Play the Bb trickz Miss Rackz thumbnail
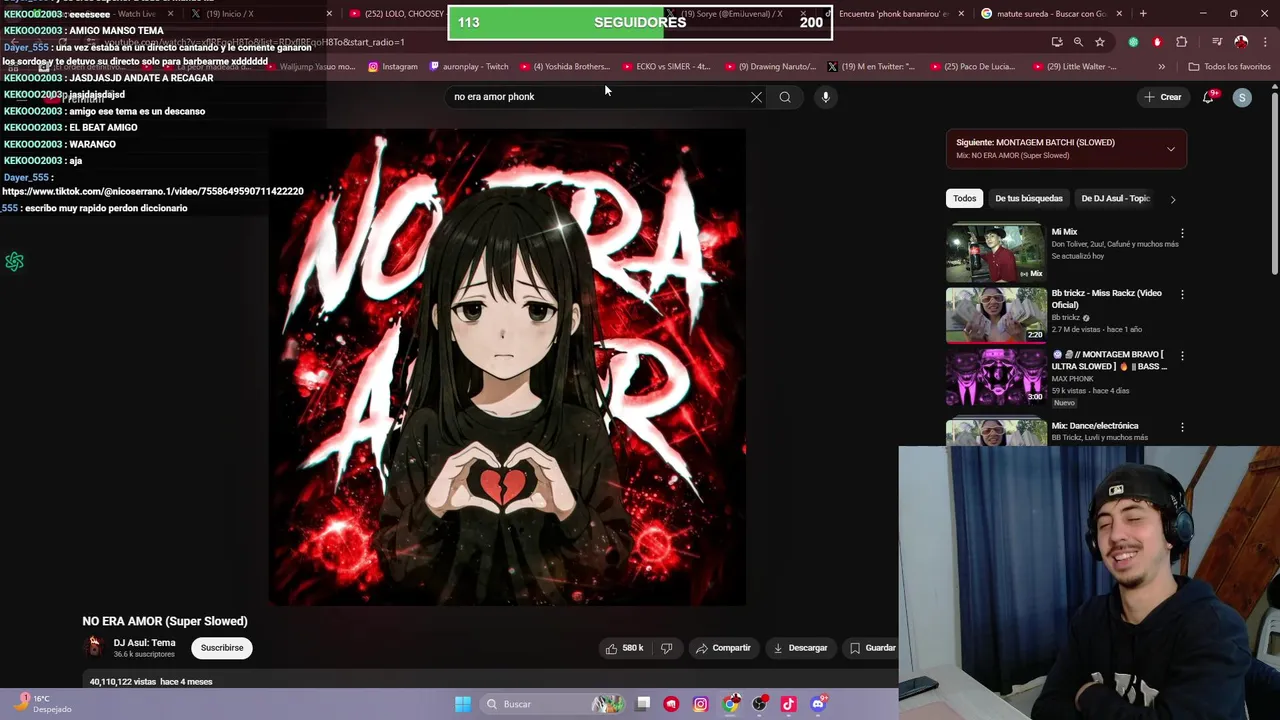 coord(996,314)
